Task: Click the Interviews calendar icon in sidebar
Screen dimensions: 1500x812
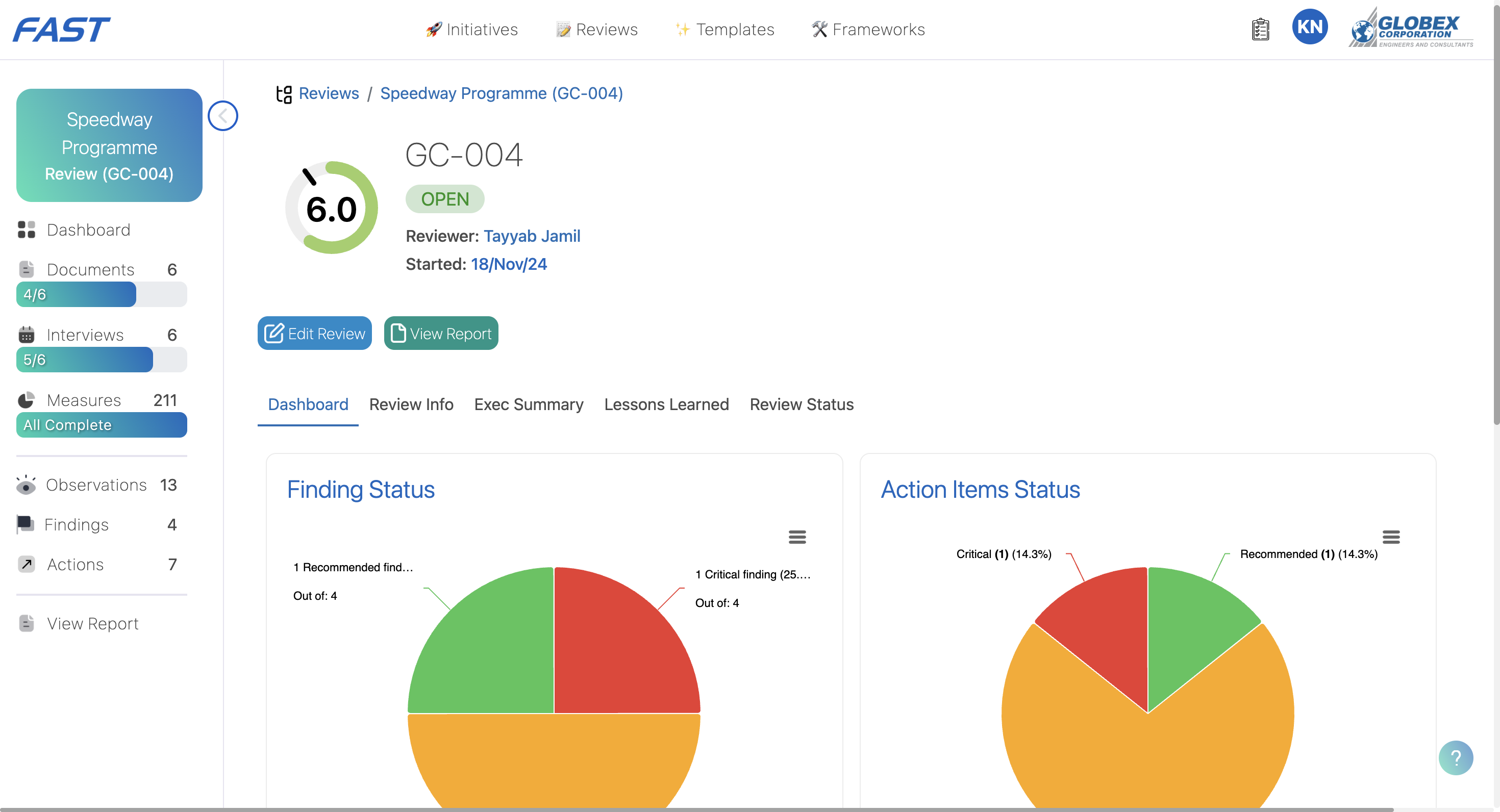Action: click(x=26, y=335)
